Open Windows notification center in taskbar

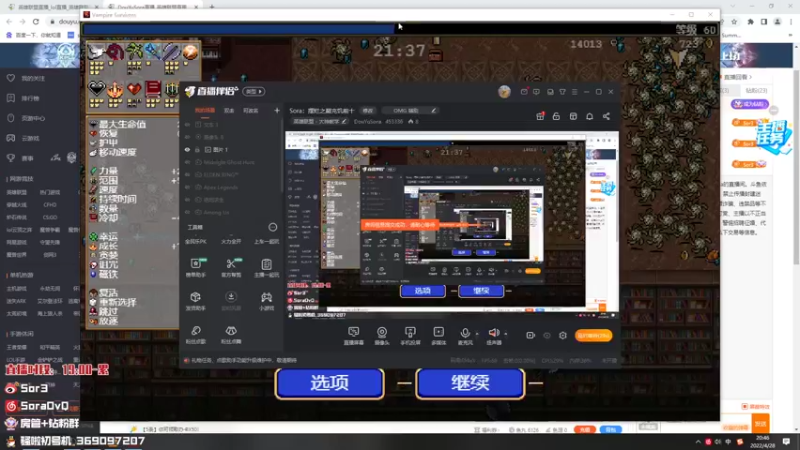pos(786,441)
